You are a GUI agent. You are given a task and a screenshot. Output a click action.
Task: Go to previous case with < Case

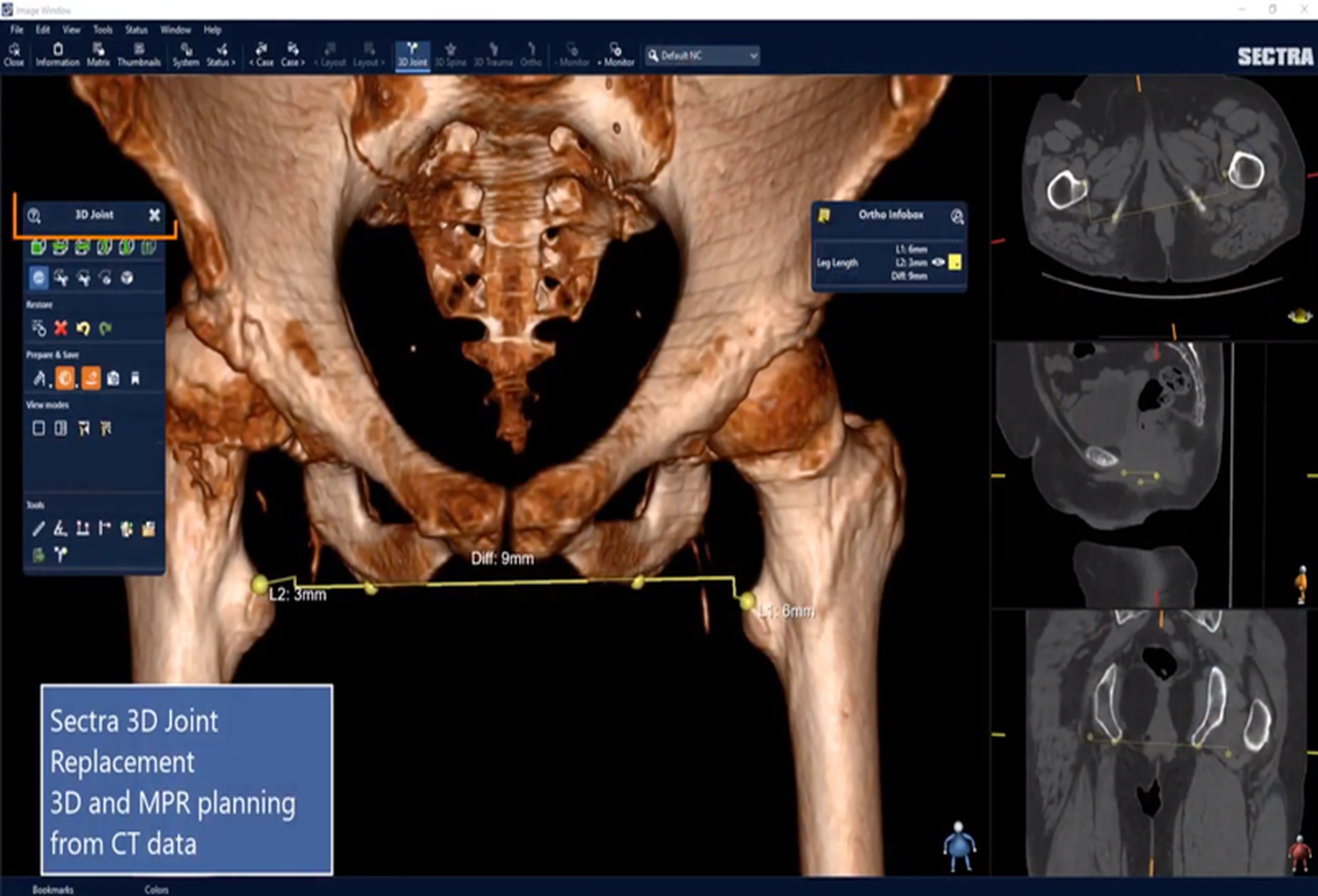261,55
